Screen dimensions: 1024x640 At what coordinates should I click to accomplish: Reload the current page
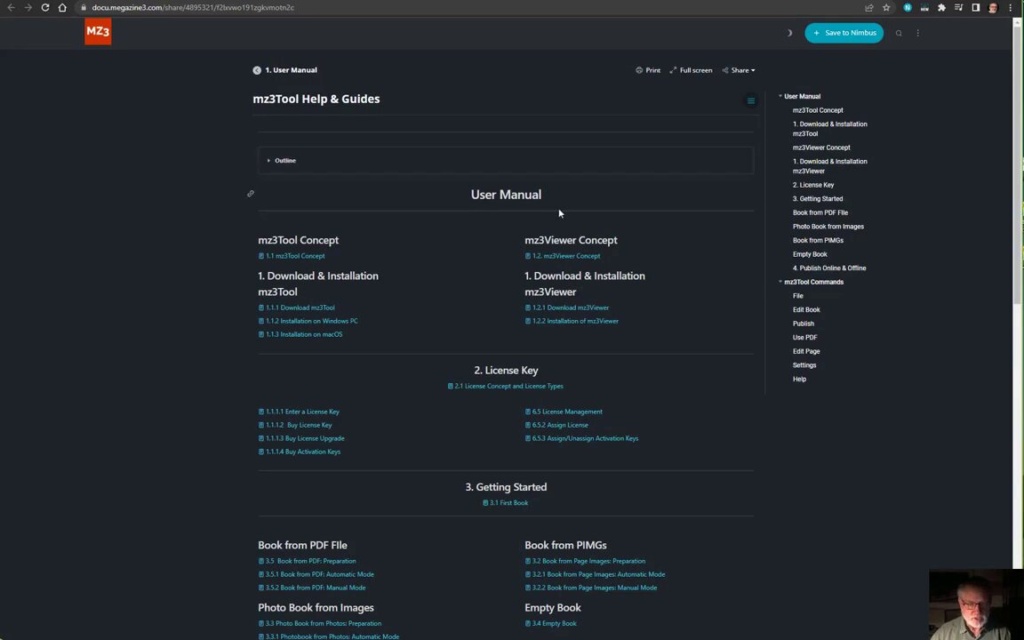pos(45,8)
